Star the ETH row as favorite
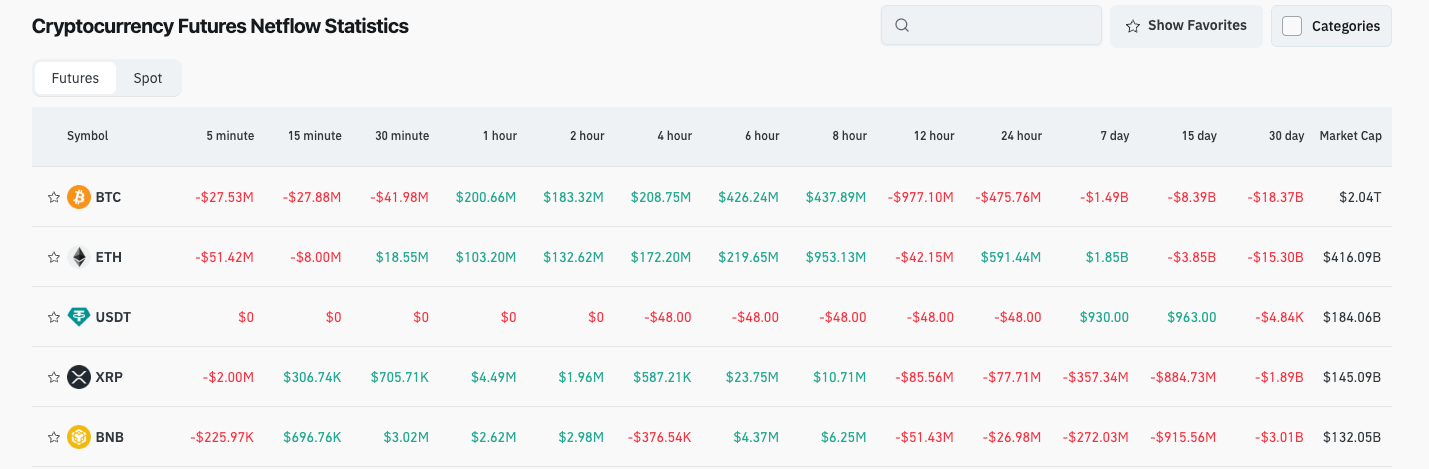This screenshot has width=1429, height=469. point(54,258)
